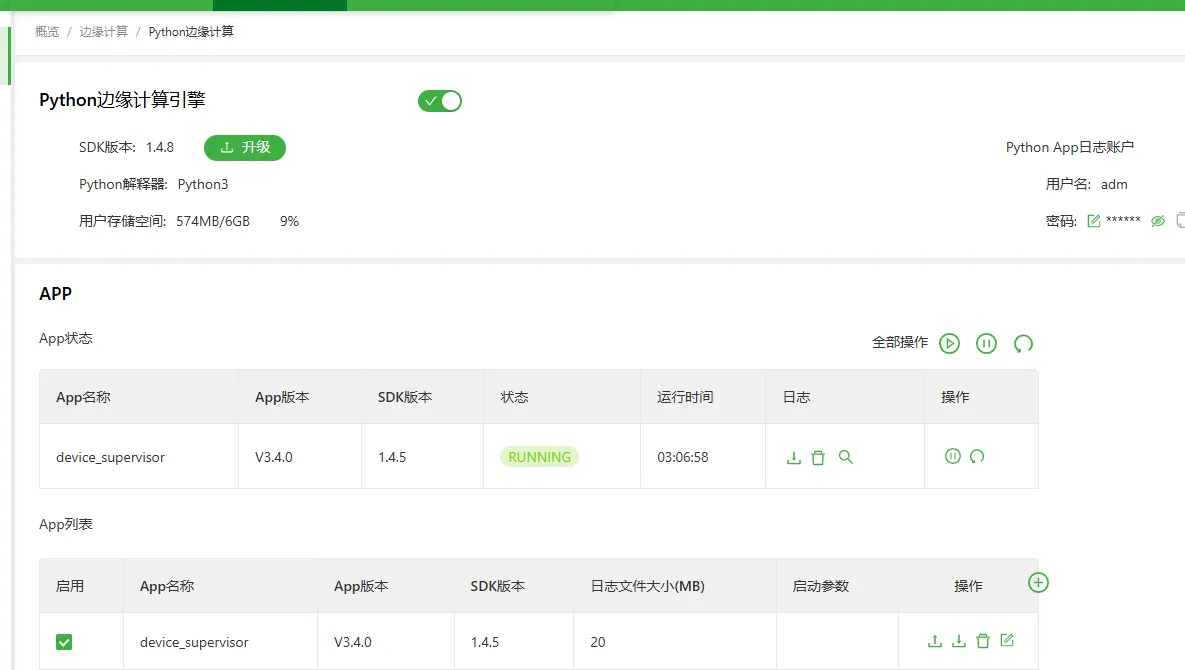Click the Python App日志账户 label

pos(1069,147)
